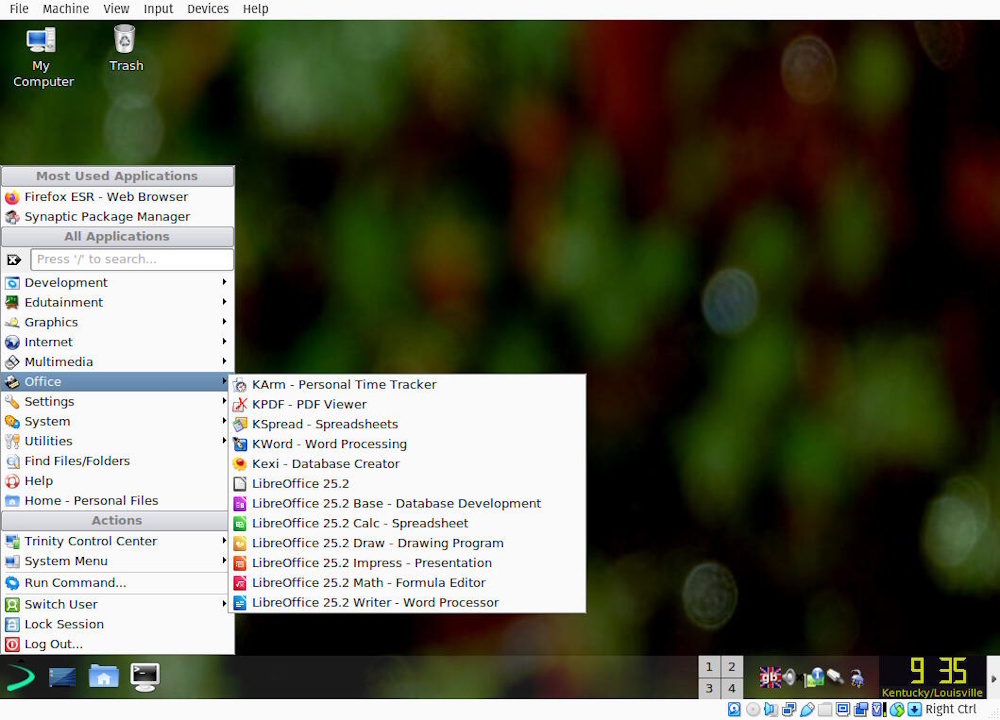The image size is (1000, 720).
Task: Launch the terminal from the panel
Action: 145,677
